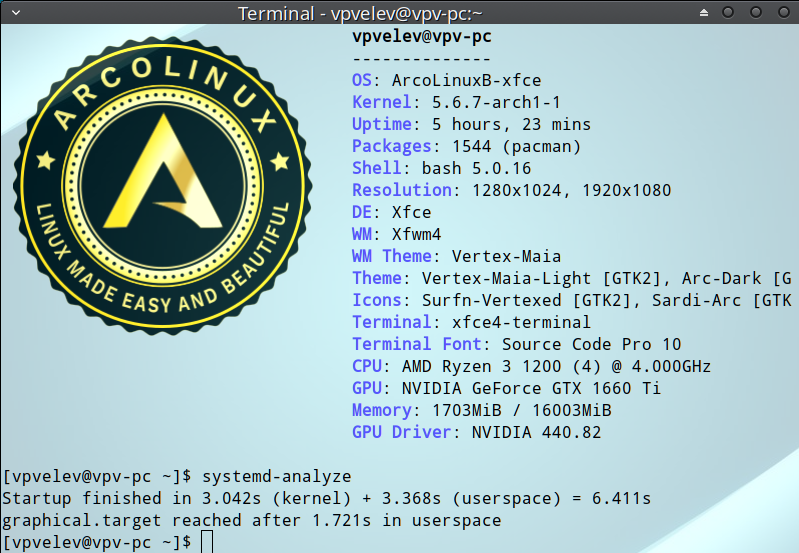This screenshot has height=553, width=799.
Task: Click the Resolution: 1280x1024, 1920x1080 line
Action: 512,190
